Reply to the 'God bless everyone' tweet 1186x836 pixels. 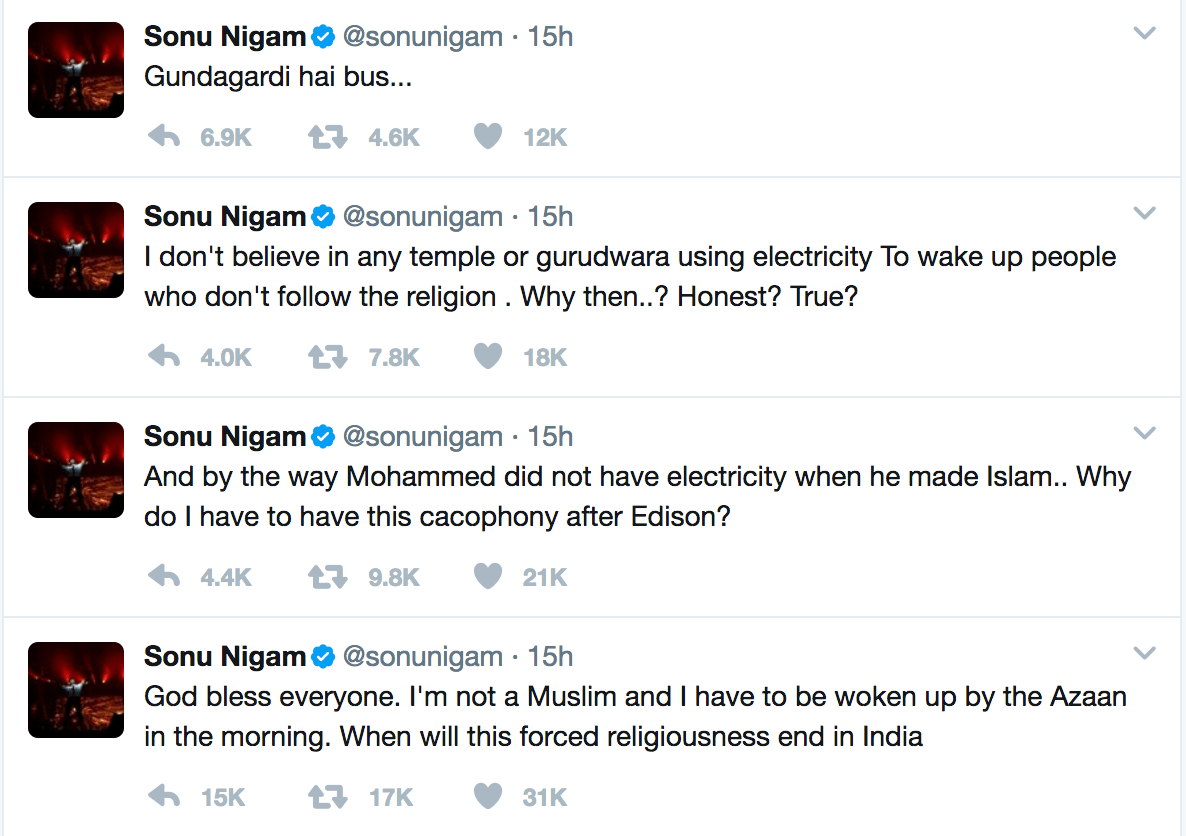coord(164,797)
